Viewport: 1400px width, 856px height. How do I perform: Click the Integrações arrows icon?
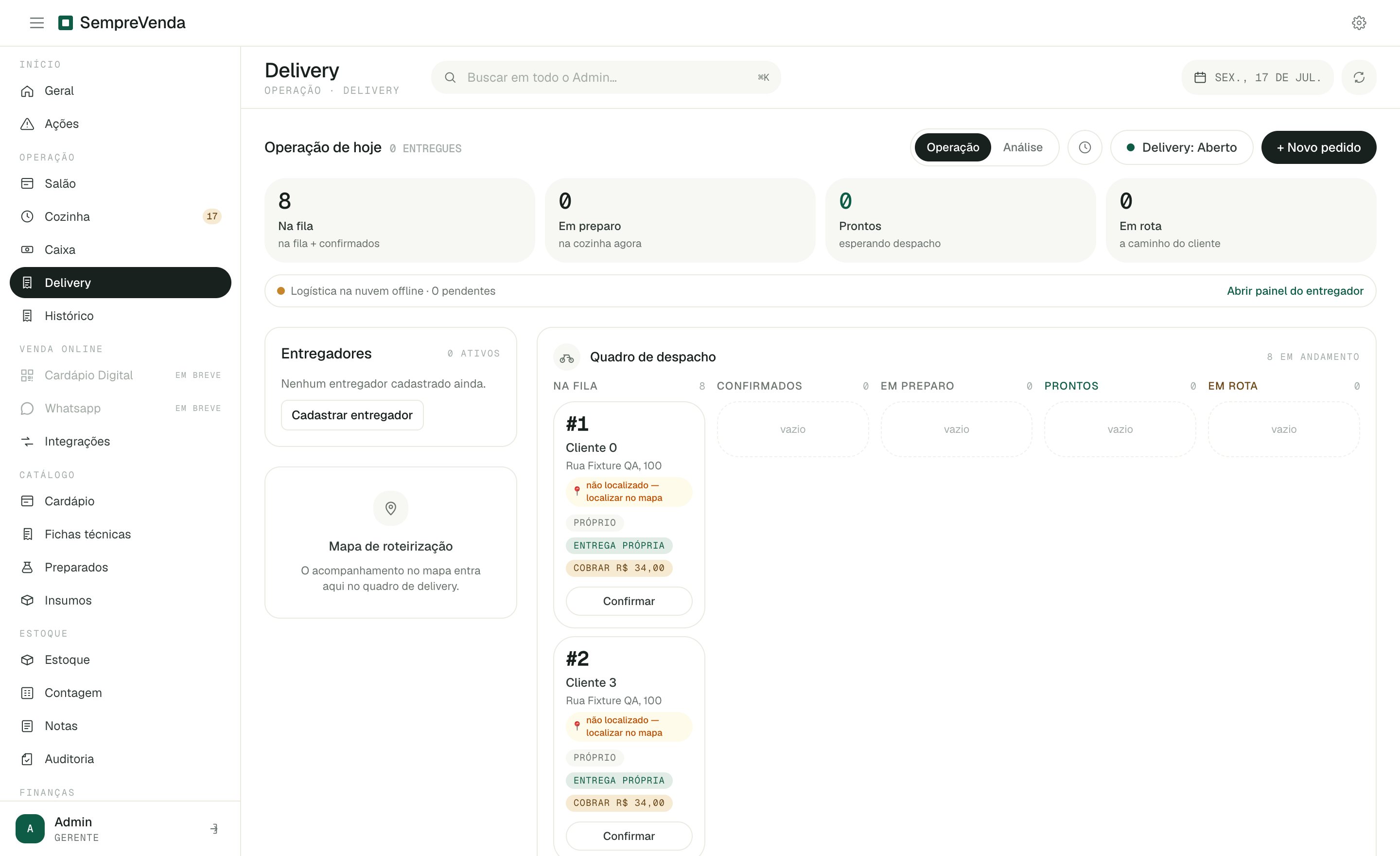(x=27, y=441)
